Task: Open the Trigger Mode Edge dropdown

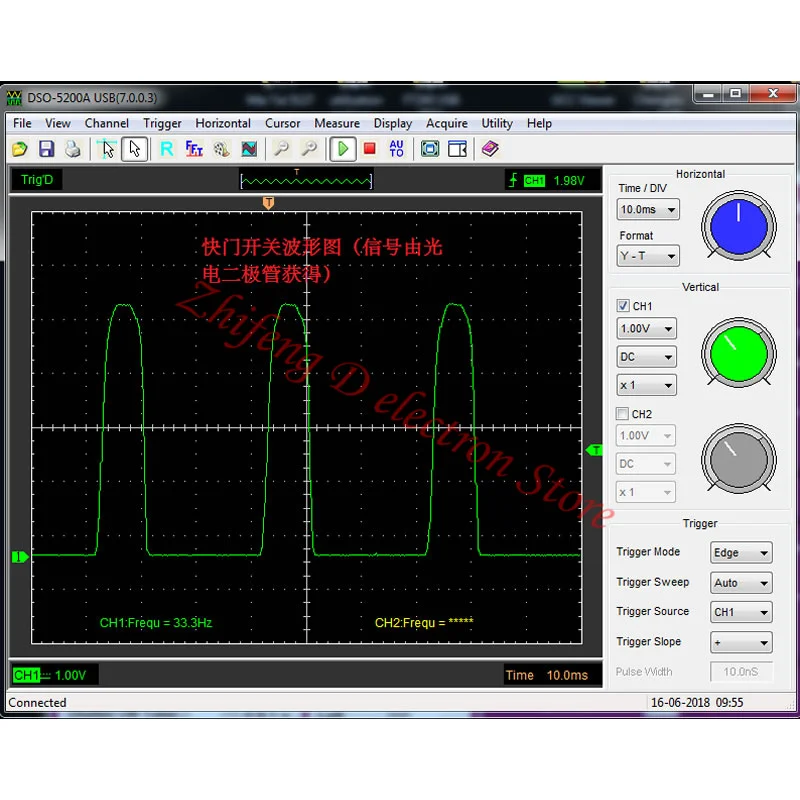Action: tap(741, 553)
